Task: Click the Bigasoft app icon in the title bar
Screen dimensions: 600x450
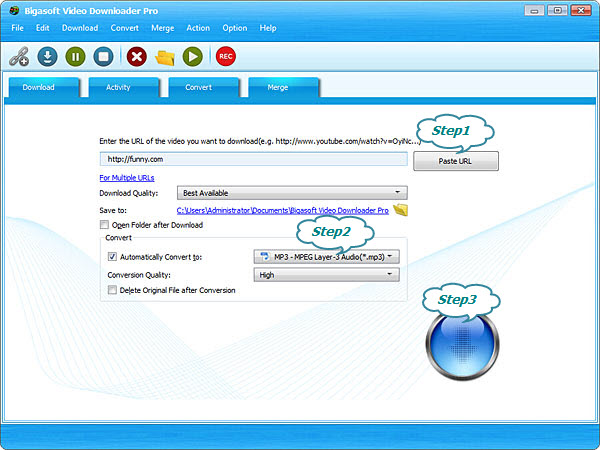Action: [x=14, y=10]
